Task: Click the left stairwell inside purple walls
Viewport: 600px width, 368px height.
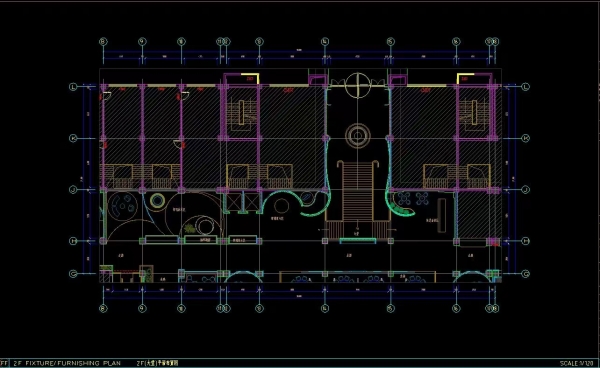Action: point(241,112)
